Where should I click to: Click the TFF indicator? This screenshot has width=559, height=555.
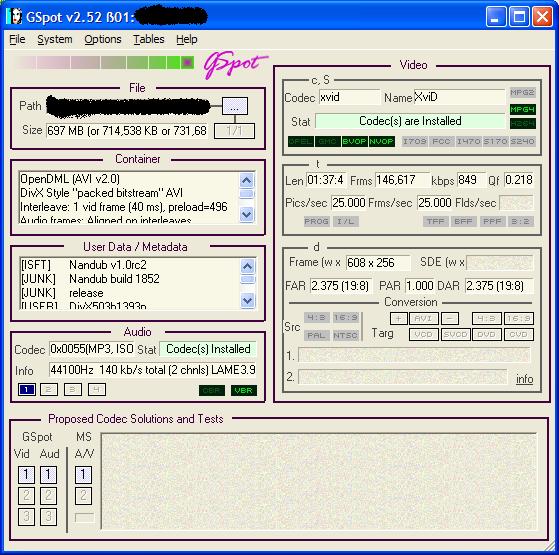(436, 221)
